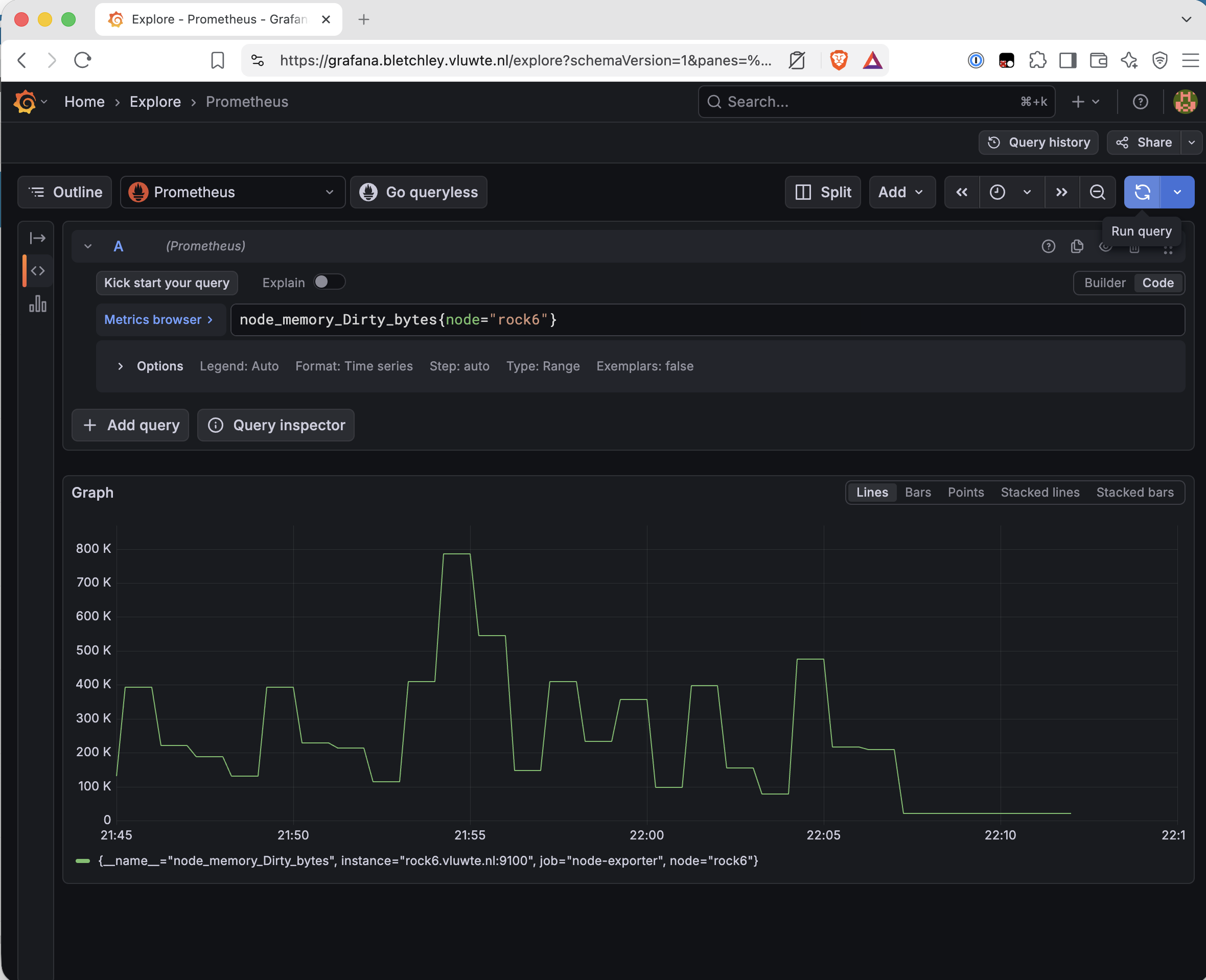Open the query help icon in row A
This screenshot has height=980, width=1206.
coord(1049,246)
